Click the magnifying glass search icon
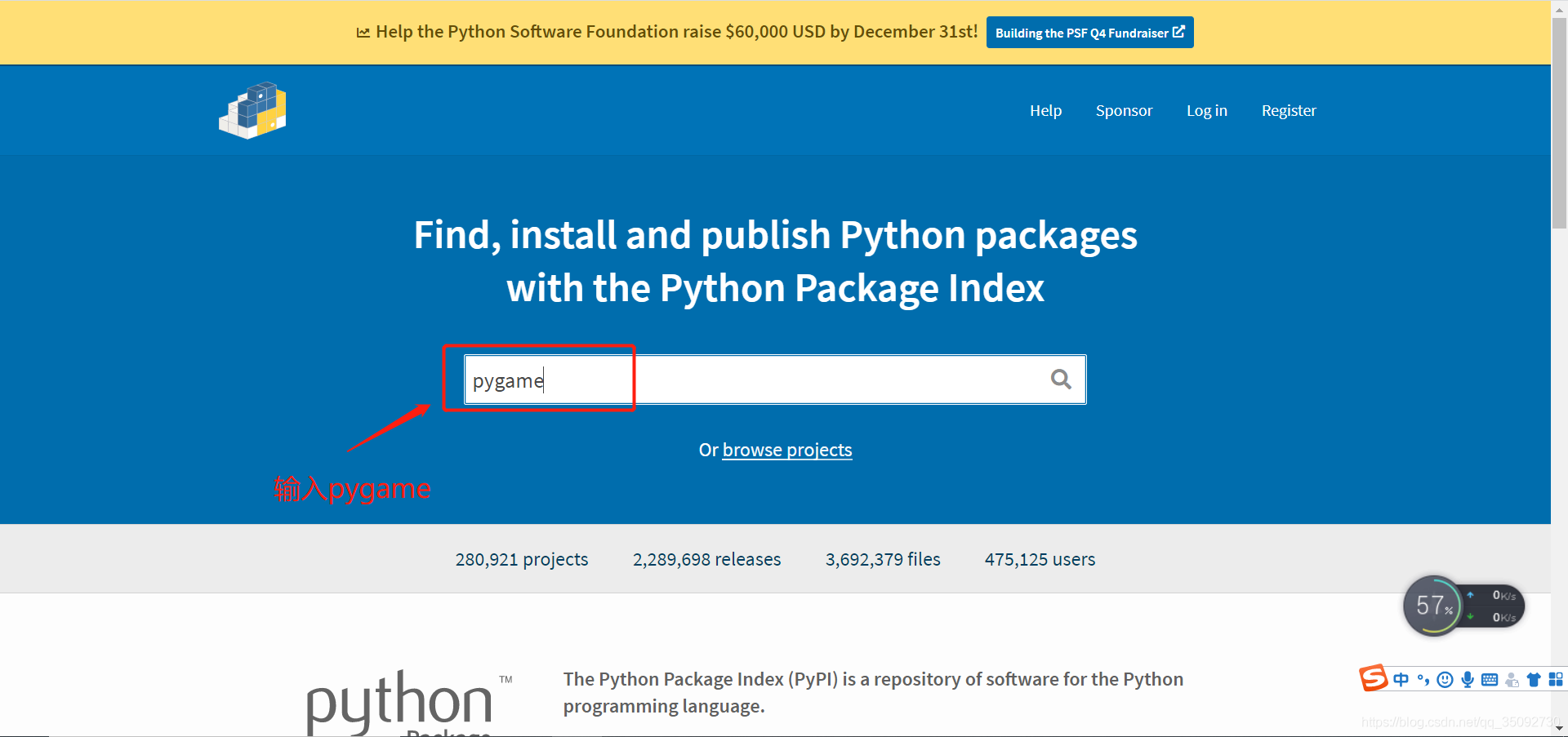This screenshot has height=737, width=1568. 1061,379
